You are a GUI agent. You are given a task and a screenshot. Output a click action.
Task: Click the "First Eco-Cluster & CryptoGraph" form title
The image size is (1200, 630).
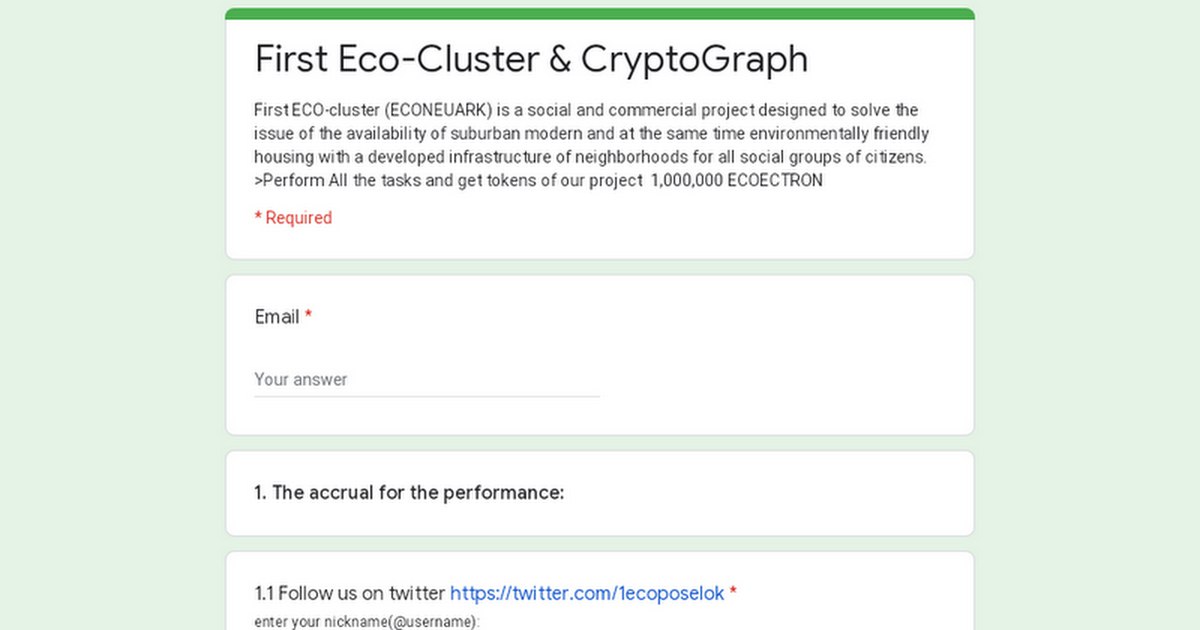[x=531, y=59]
